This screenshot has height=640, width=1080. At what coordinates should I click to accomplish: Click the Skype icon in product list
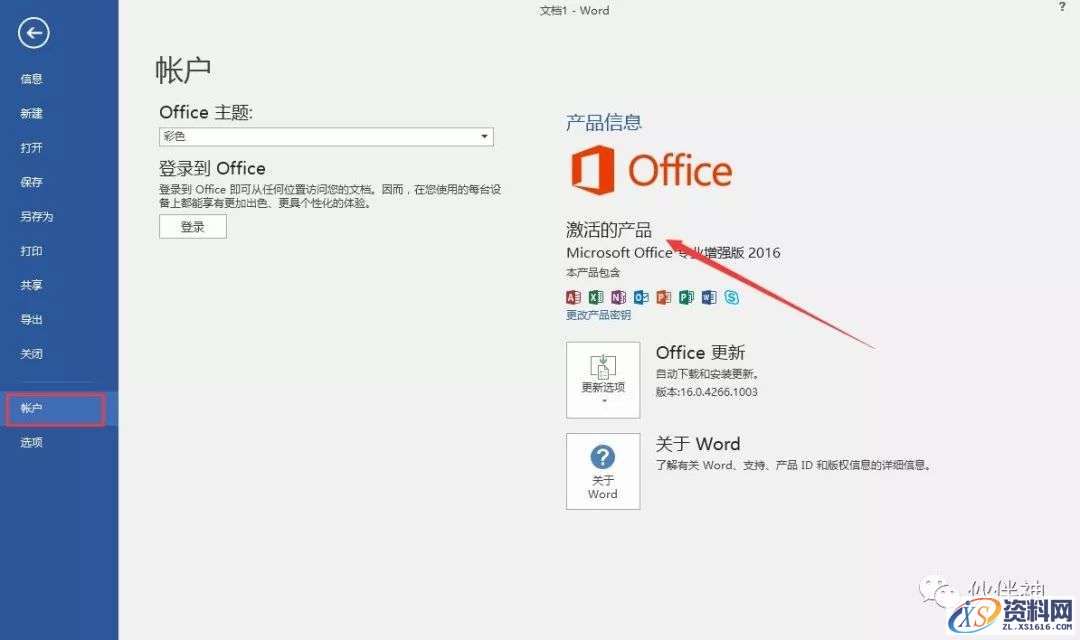coord(731,297)
